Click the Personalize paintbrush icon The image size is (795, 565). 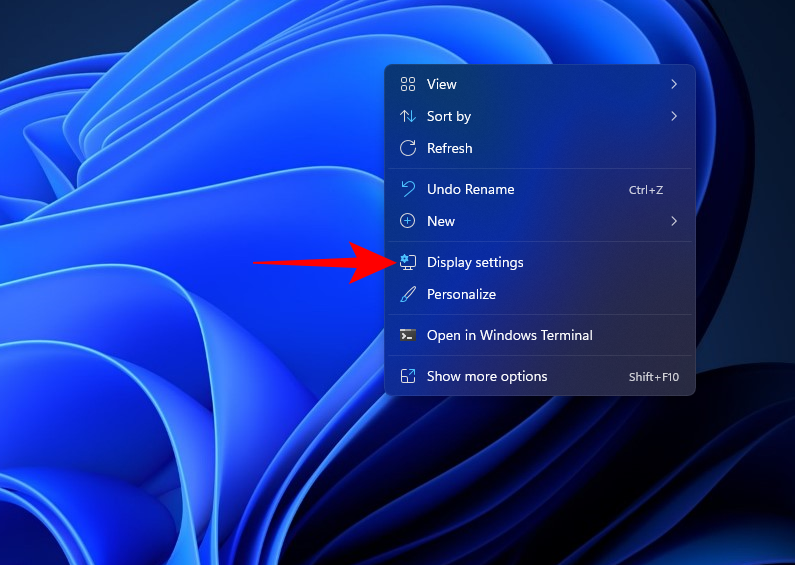coord(407,294)
